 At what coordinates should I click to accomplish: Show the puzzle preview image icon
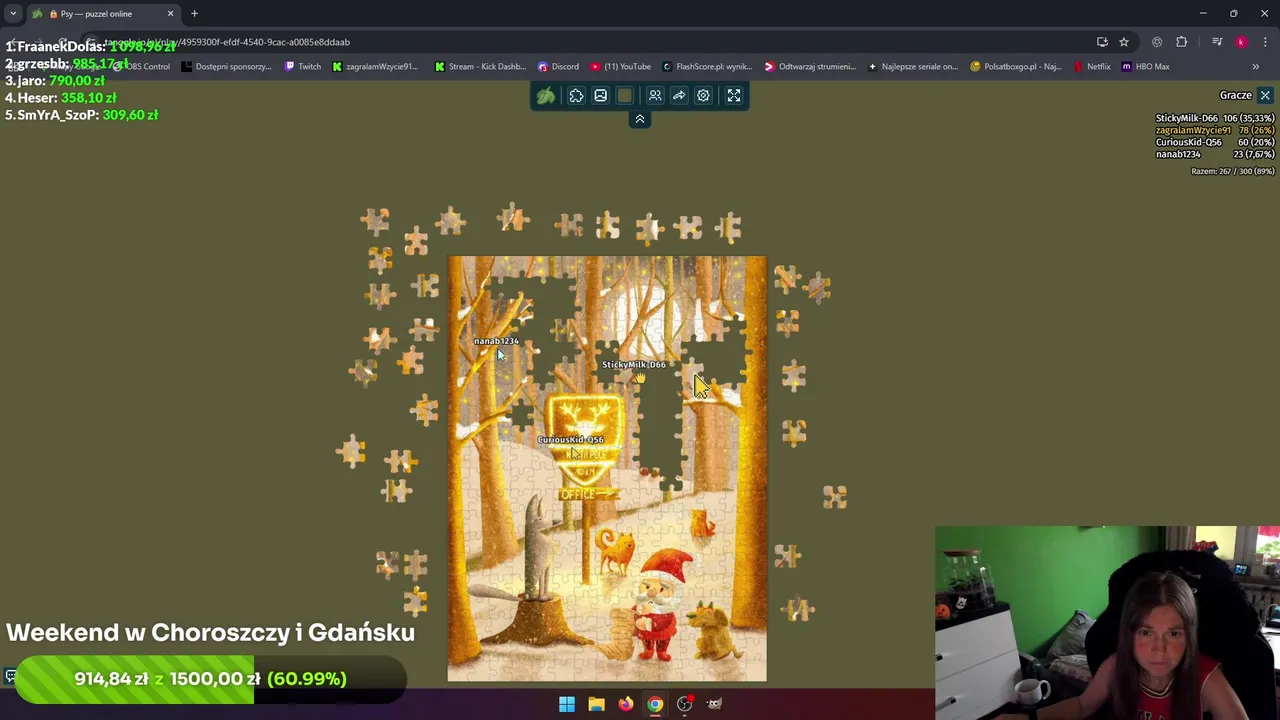pos(600,96)
